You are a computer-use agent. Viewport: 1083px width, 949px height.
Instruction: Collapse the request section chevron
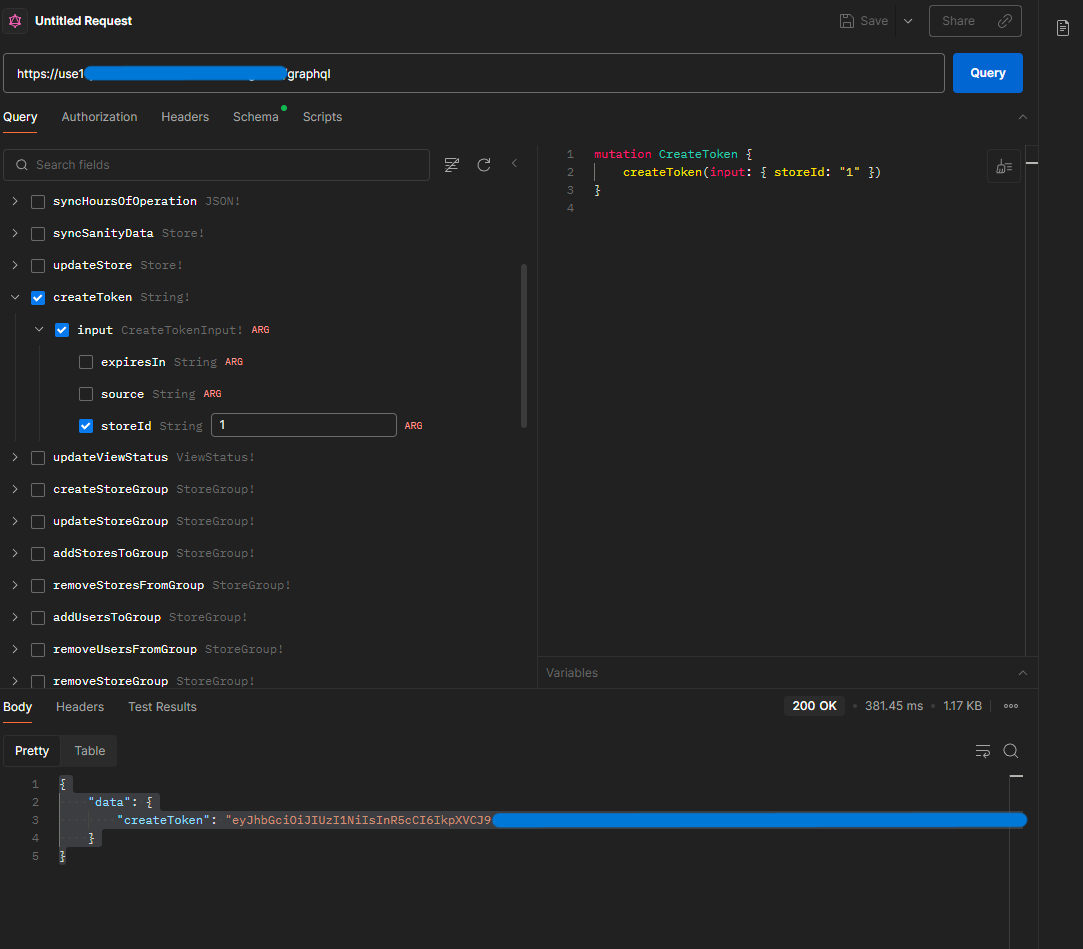(x=1023, y=117)
